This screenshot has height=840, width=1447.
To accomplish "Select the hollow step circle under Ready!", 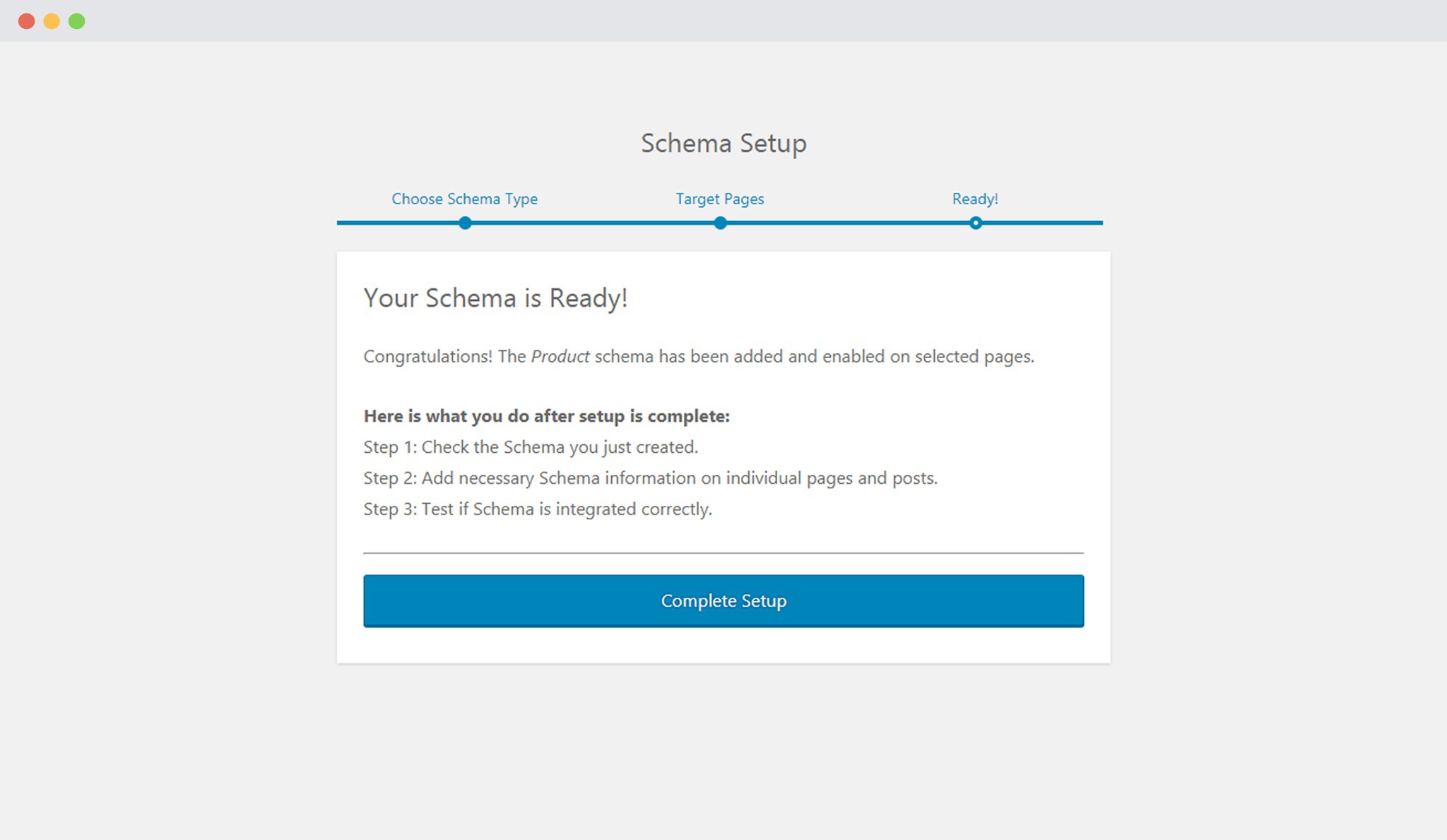I will click(976, 223).
